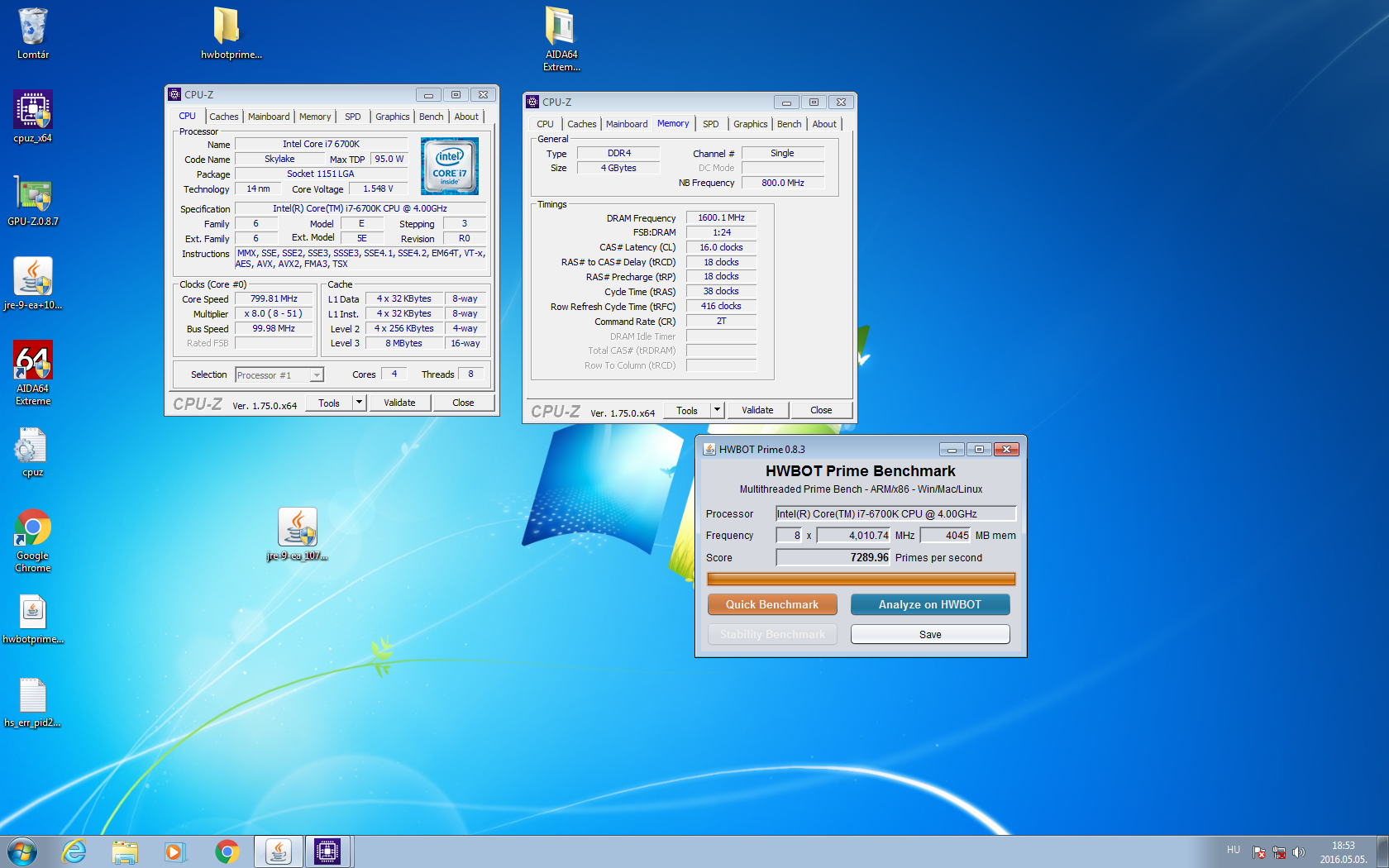Open Chrome from the taskbar
The height and width of the screenshot is (868, 1389).
coord(227,851)
